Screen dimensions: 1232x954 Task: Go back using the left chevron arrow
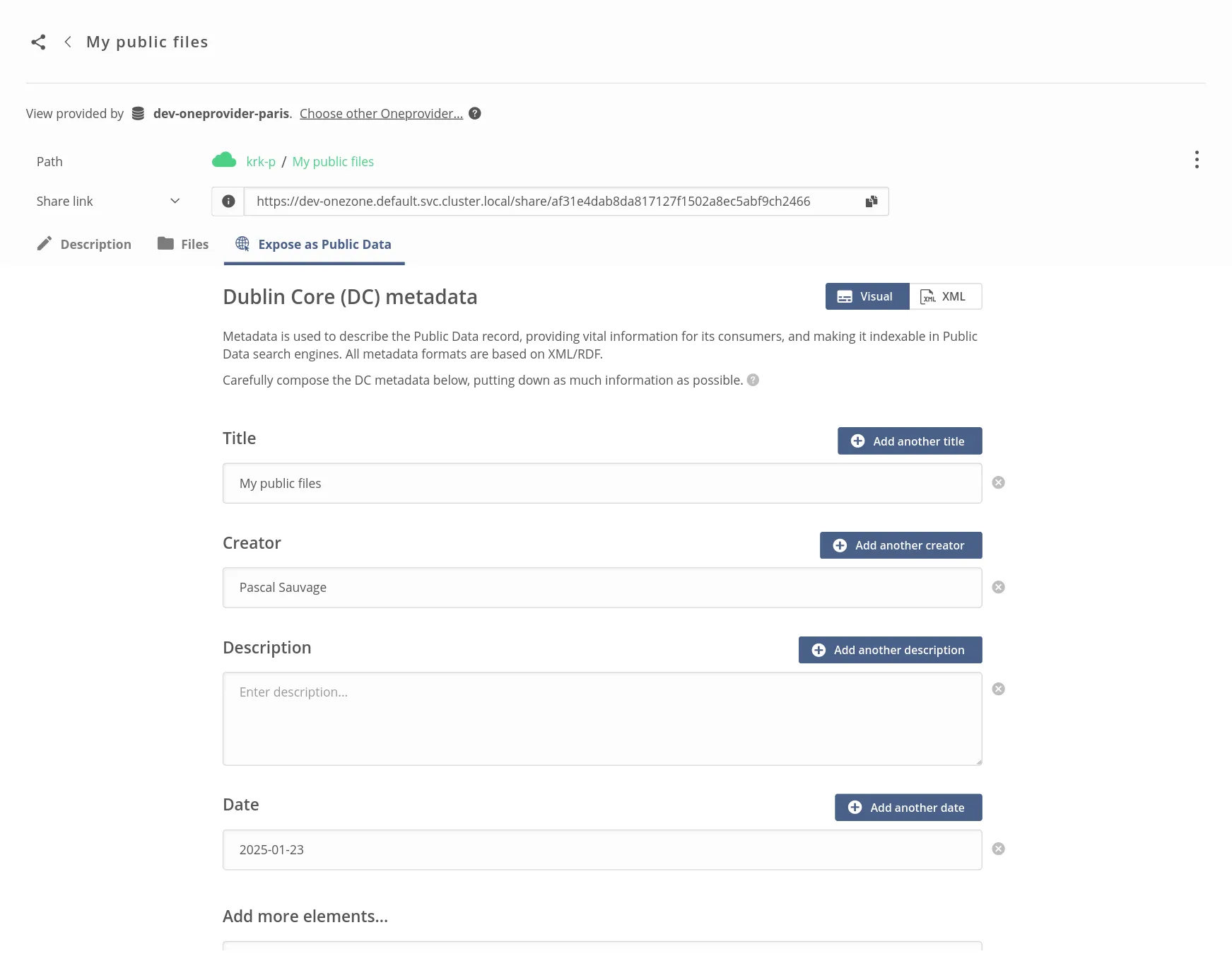[x=68, y=42]
